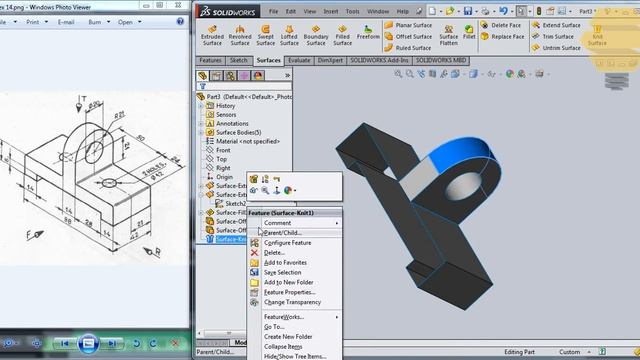The height and width of the screenshot is (360, 640).
Task: Expand the Surface Bodies(5) node
Action: click(201, 133)
